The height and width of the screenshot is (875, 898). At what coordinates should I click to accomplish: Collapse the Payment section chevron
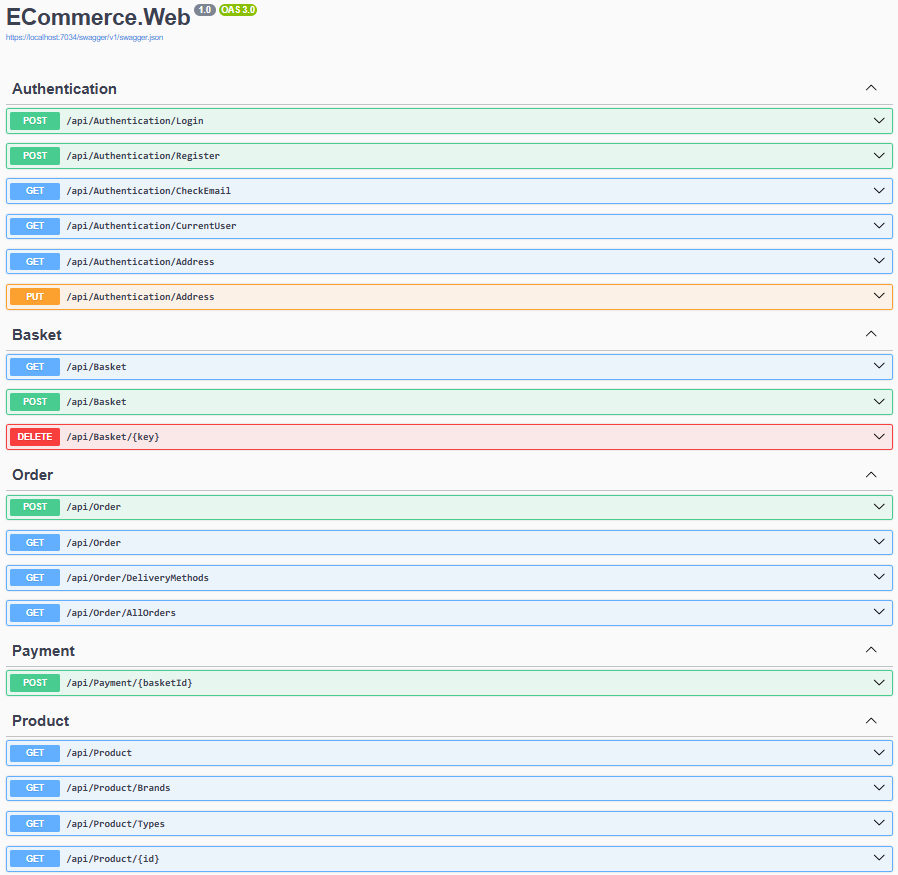tap(871, 650)
